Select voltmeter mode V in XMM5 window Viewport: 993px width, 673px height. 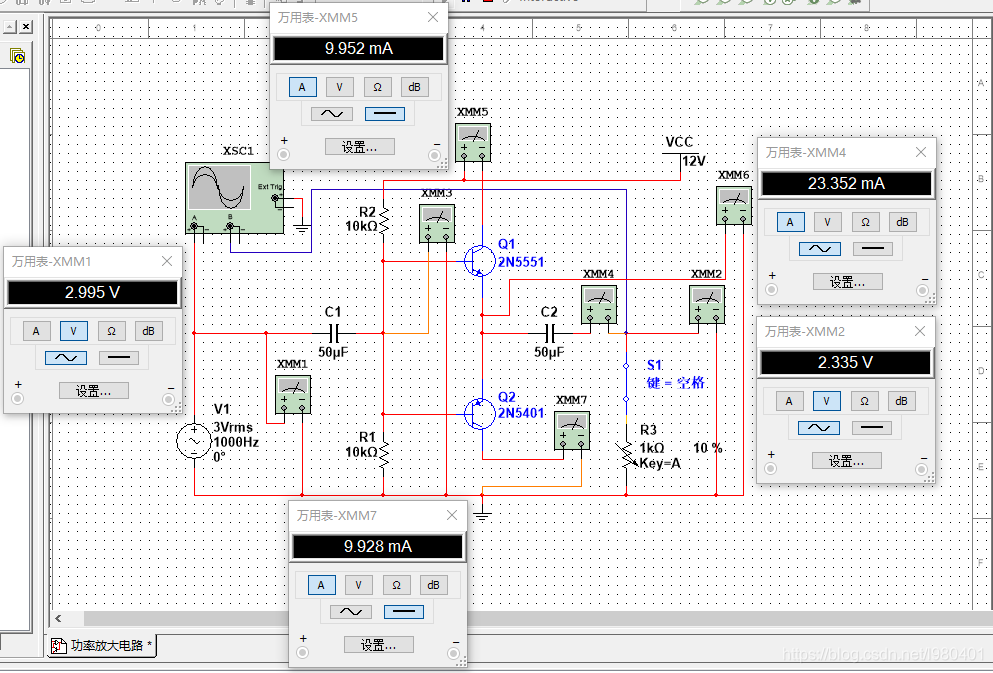click(339, 87)
